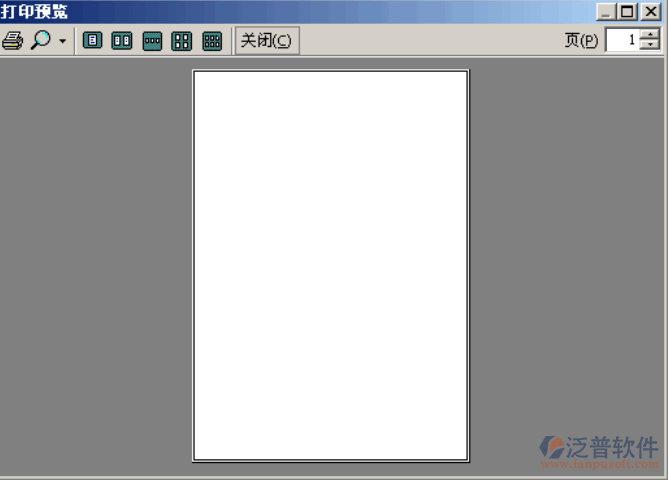Click gray background left of preview page

95,265
